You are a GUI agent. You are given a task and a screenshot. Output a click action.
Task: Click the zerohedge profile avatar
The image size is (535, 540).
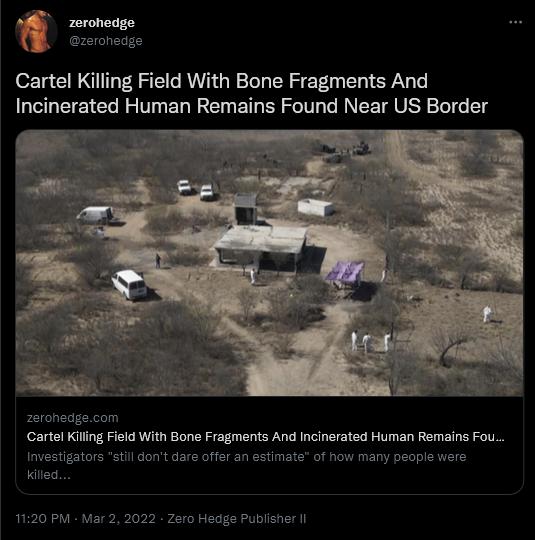[37, 32]
